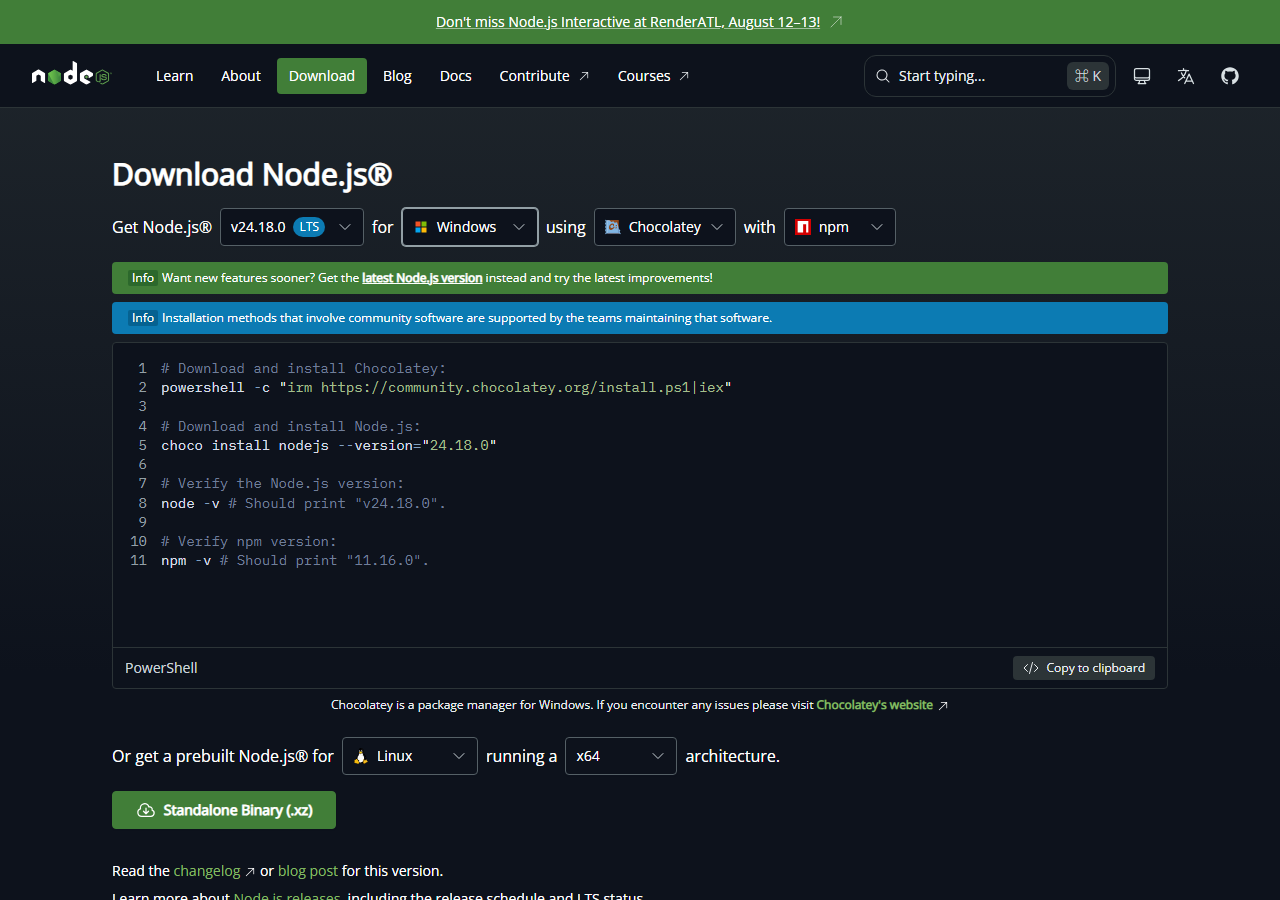1280x900 pixels.
Task: Click the RenderATL Node.js Interactive banner link
Action: coord(628,22)
